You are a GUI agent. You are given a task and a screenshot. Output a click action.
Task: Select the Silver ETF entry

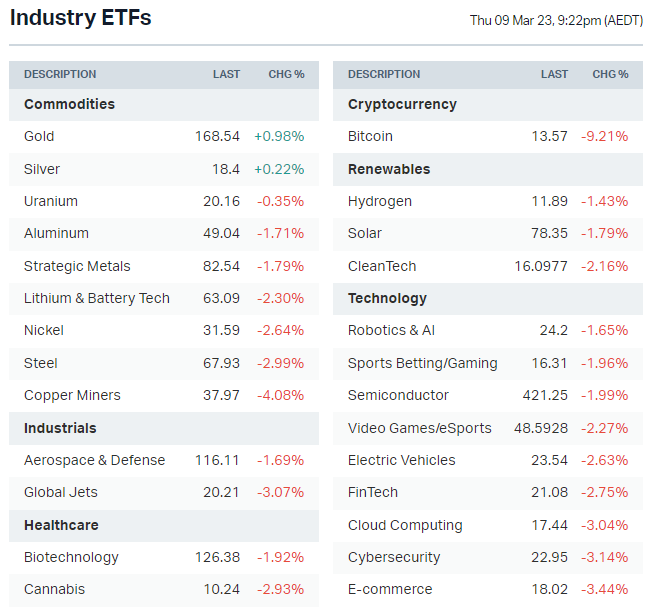(x=42, y=169)
